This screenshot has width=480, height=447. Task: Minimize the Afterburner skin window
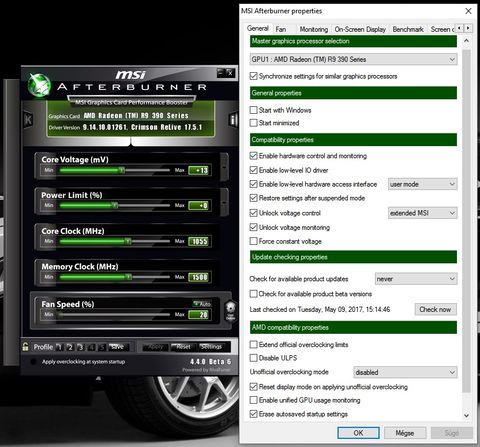[x=220, y=73]
